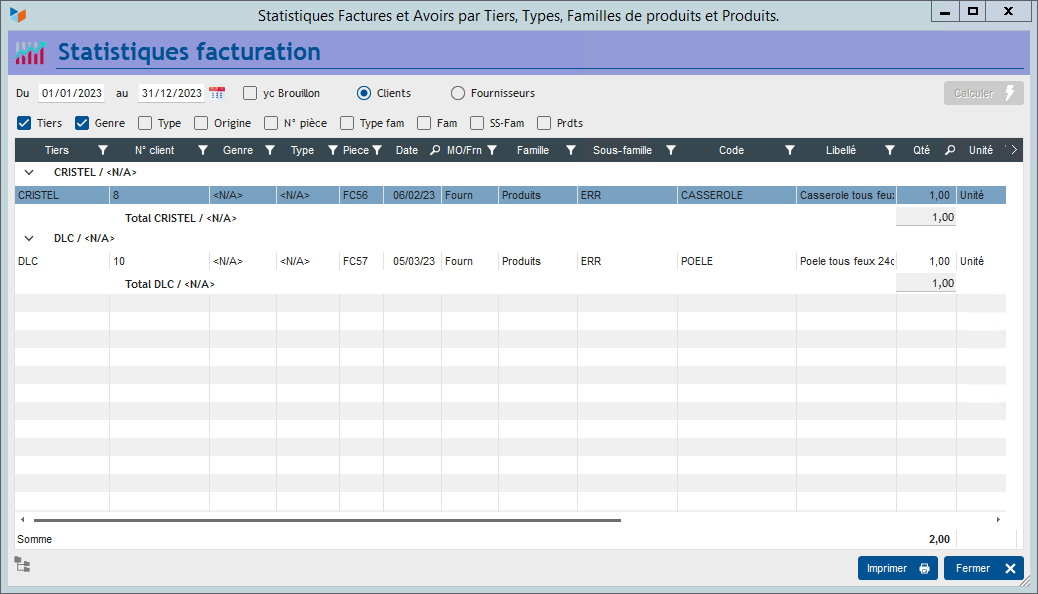Viewport: 1038px width, 594px height.
Task: Click the filter icon on Libellé column
Action: (890, 150)
